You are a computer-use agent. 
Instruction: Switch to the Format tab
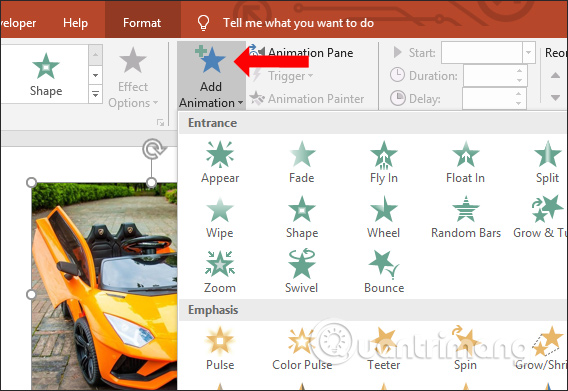[142, 23]
